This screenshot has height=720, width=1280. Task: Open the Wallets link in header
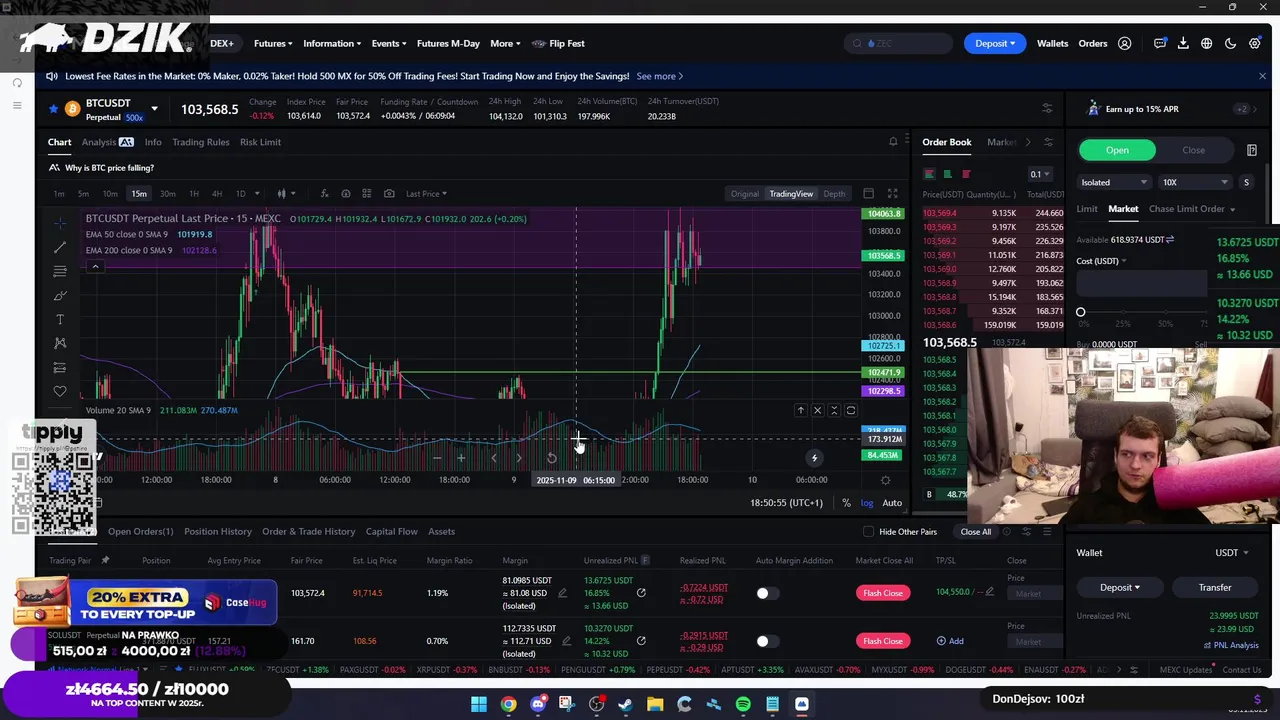(1052, 44)
